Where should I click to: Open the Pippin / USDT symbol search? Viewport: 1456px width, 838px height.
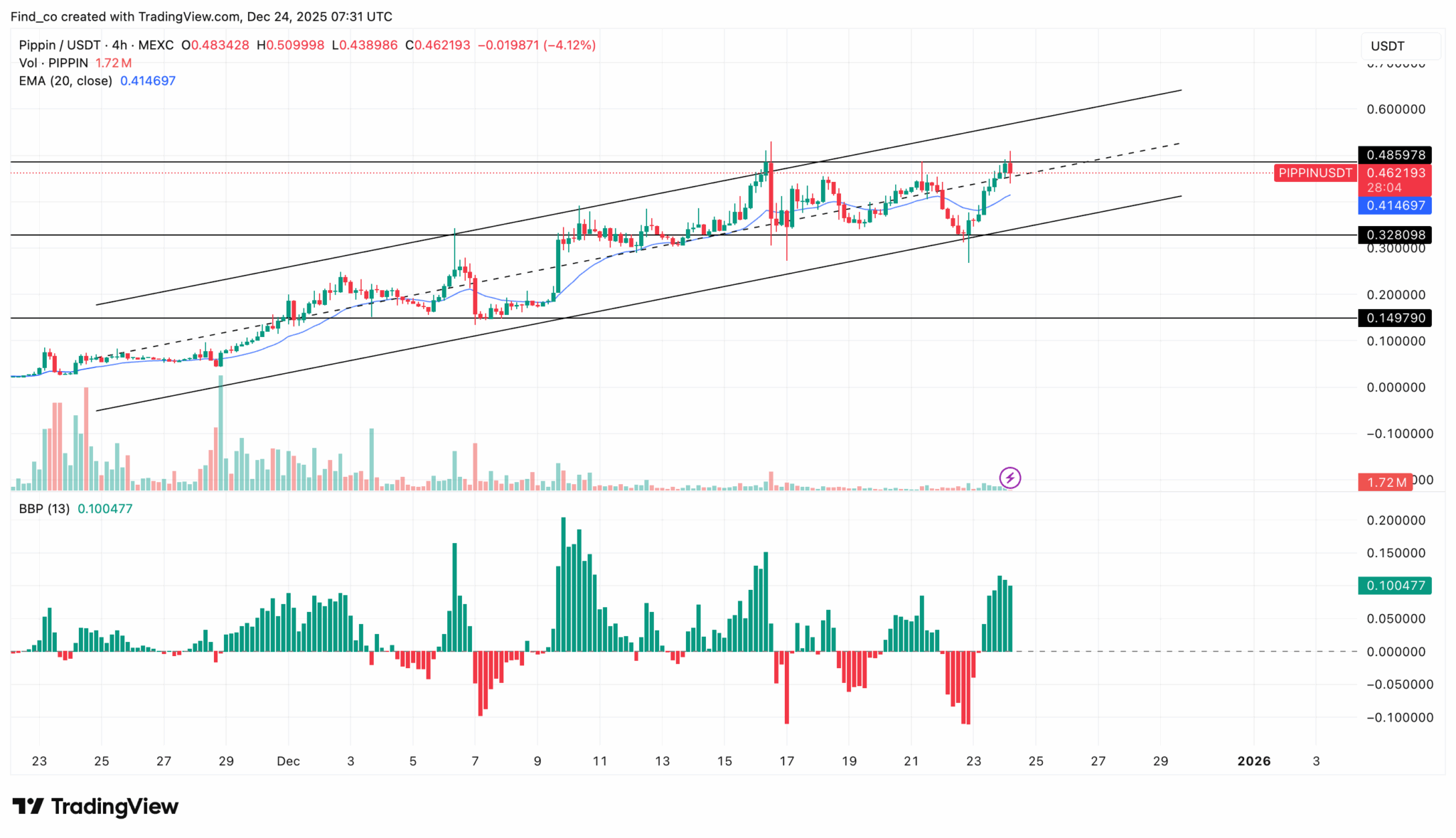point(58,44)
